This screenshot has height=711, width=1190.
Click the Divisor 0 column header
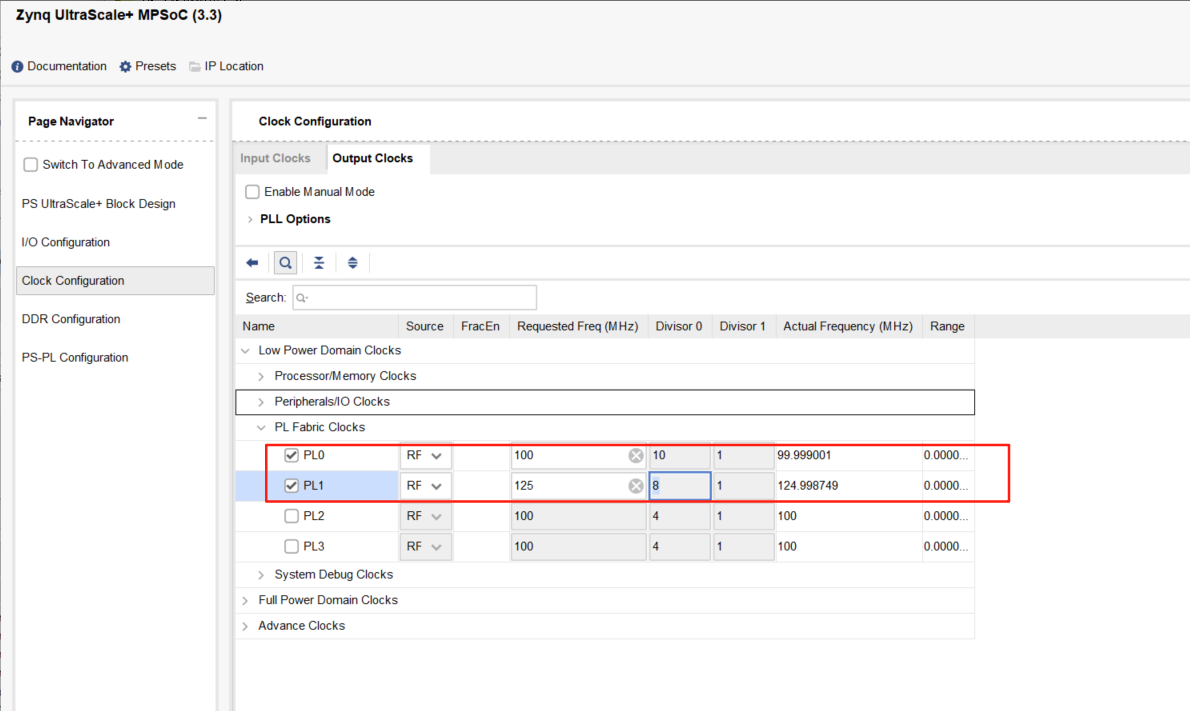click(679, 326)
